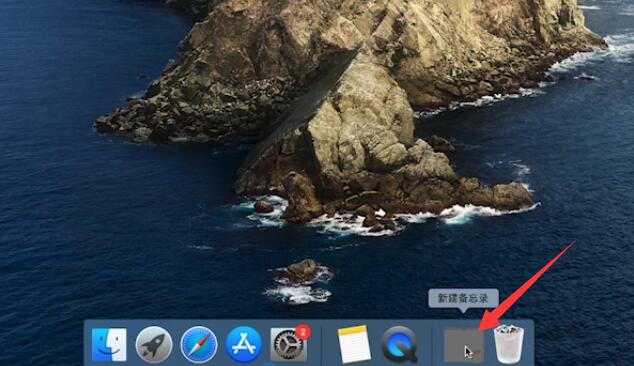Screen dimensions: 634x366
Task: Open the App Store icon
Action: [x=244, y=345]
